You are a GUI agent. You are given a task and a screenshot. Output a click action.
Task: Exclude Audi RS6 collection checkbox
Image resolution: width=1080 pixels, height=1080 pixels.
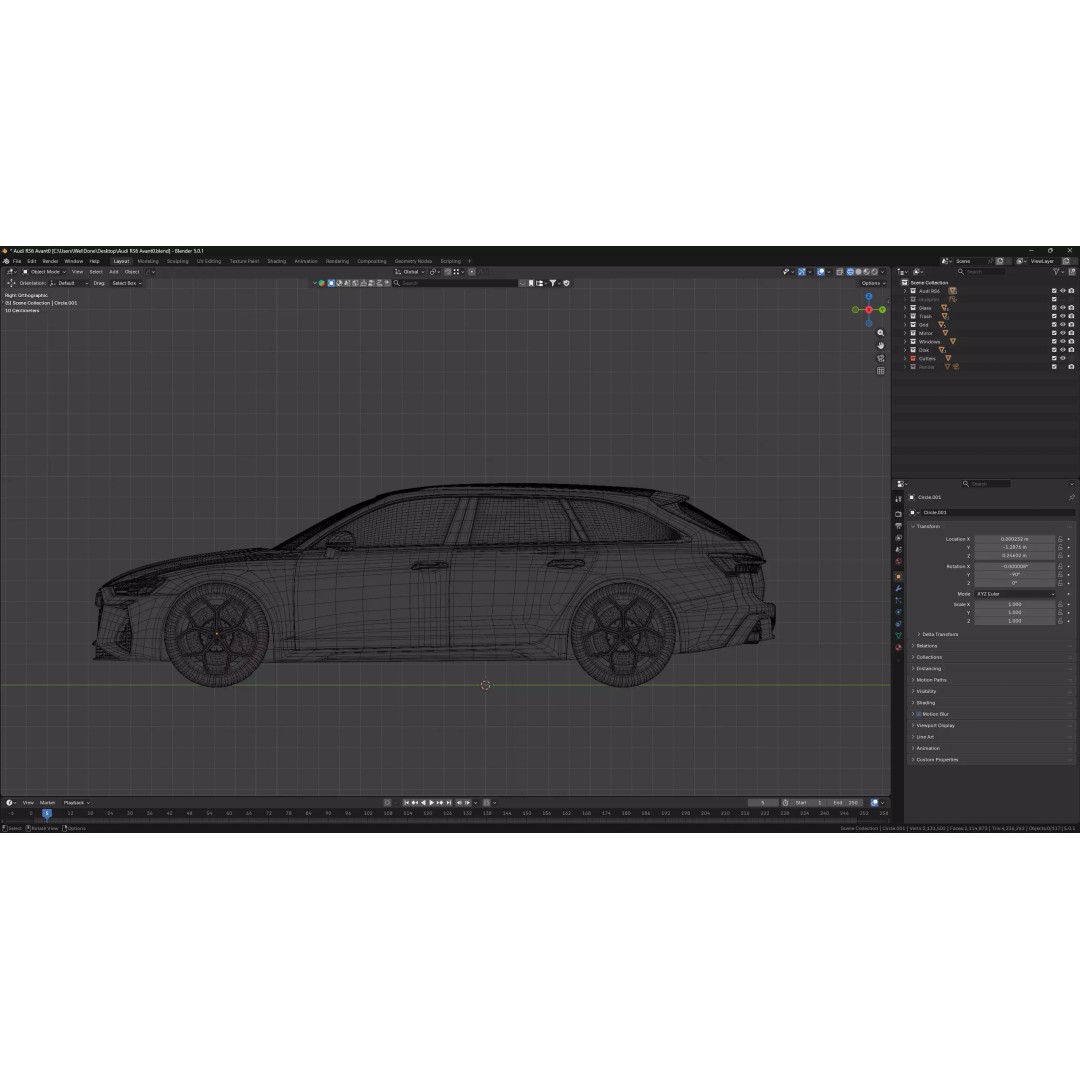(1054, 291)
